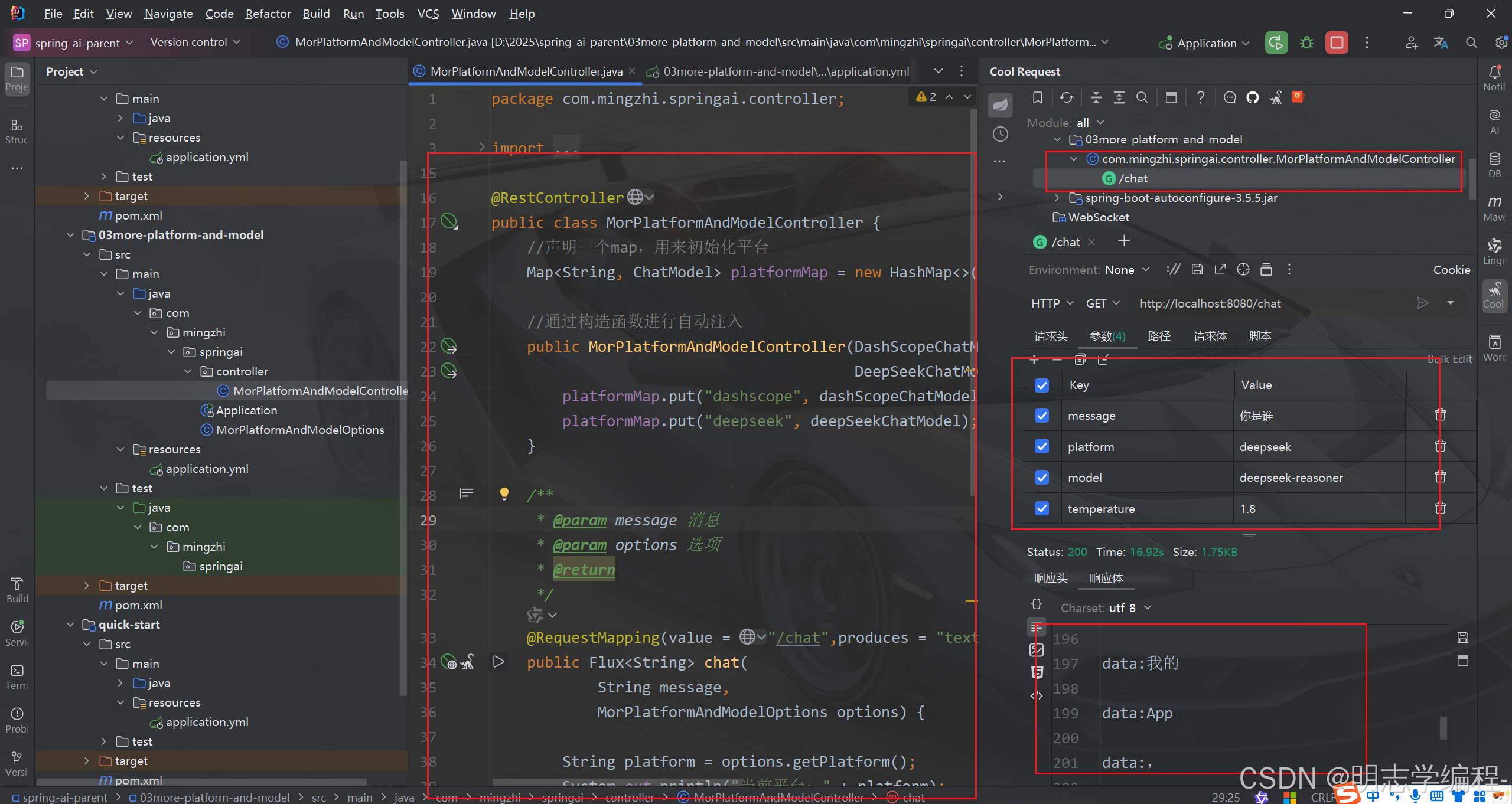Collapse the quick-start module in Project tree
The width and height of the screenshot is (1512, 804).
click(x=70, y=625)
